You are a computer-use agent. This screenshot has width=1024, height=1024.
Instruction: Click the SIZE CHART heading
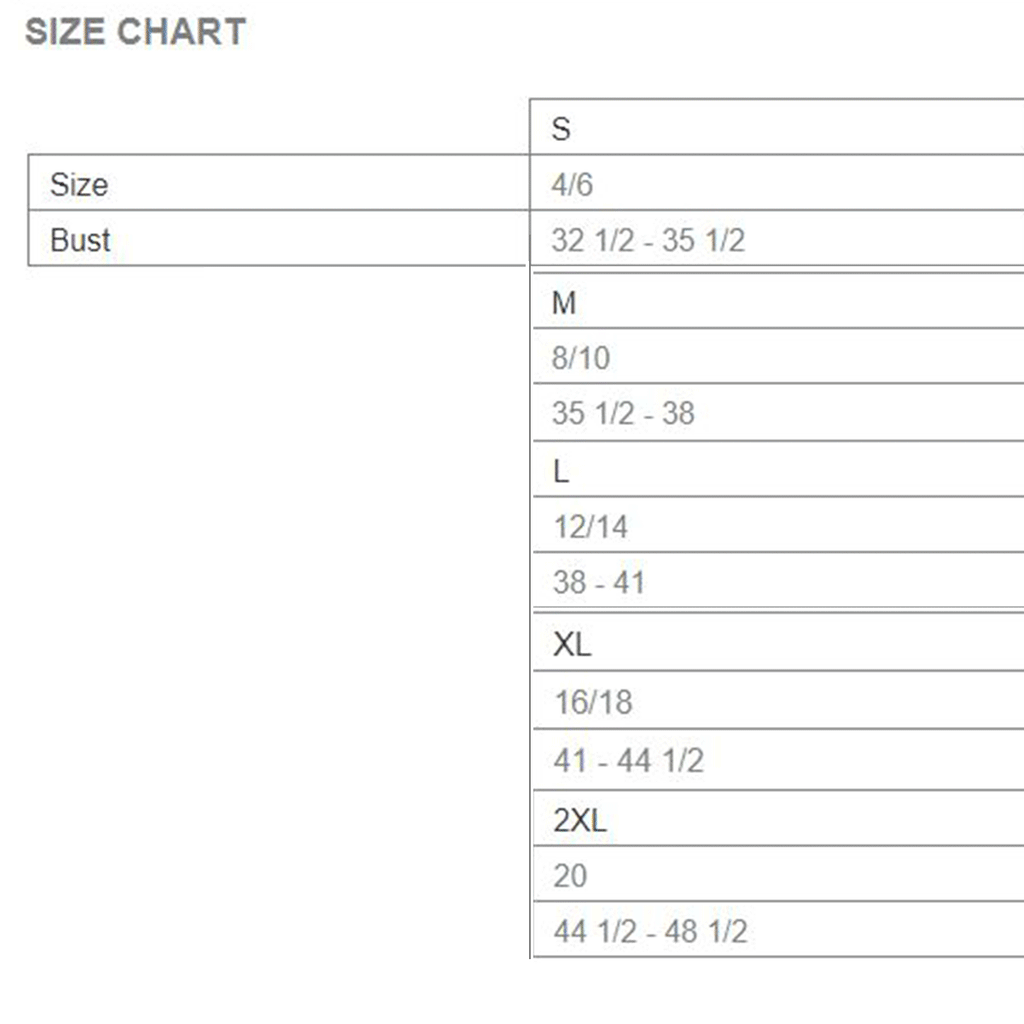click(135, 32)
